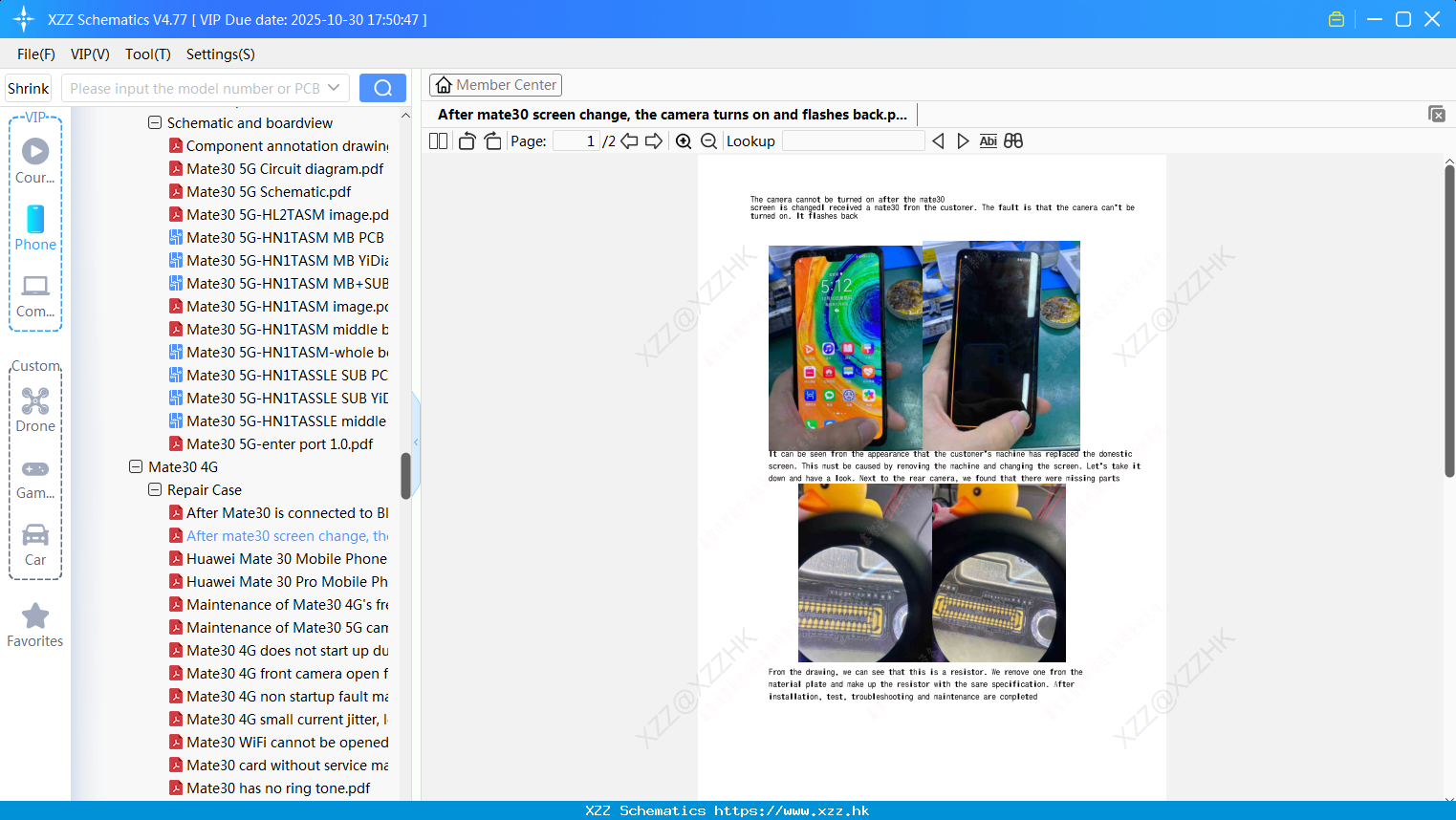Click the tree panel scrollbar thumb
Screen dimensions: 1456x820
405,475
